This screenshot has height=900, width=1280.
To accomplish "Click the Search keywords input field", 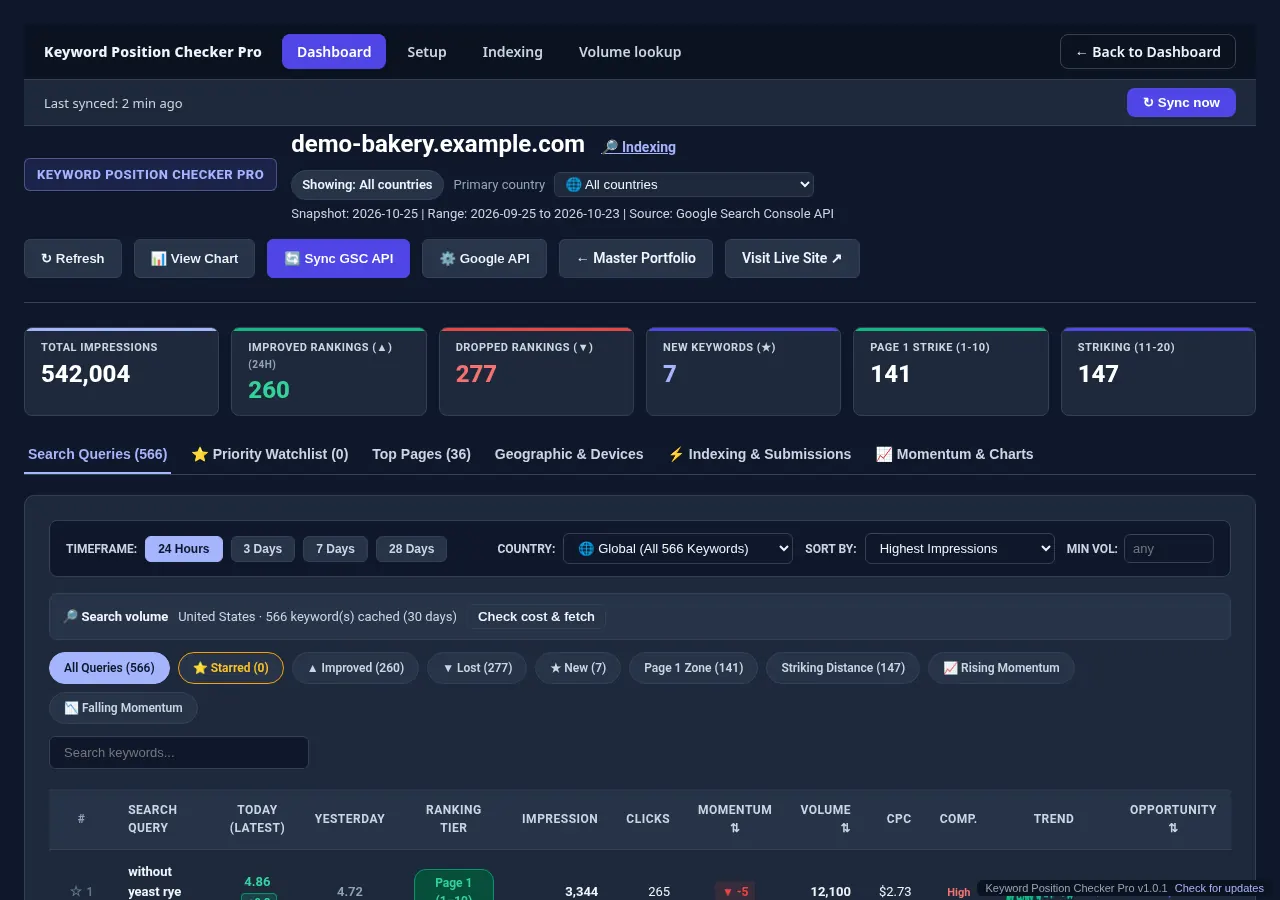I will tap(179, 753).
